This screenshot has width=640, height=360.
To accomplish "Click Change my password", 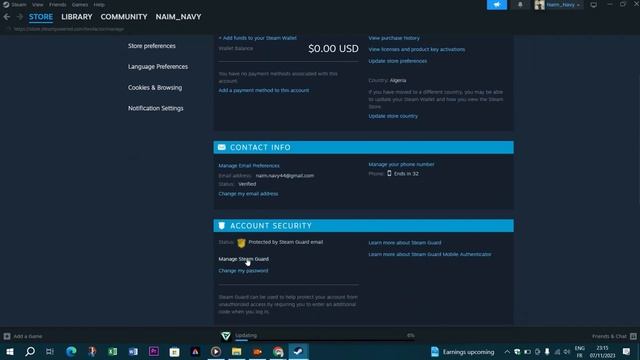I will (243, 271).
